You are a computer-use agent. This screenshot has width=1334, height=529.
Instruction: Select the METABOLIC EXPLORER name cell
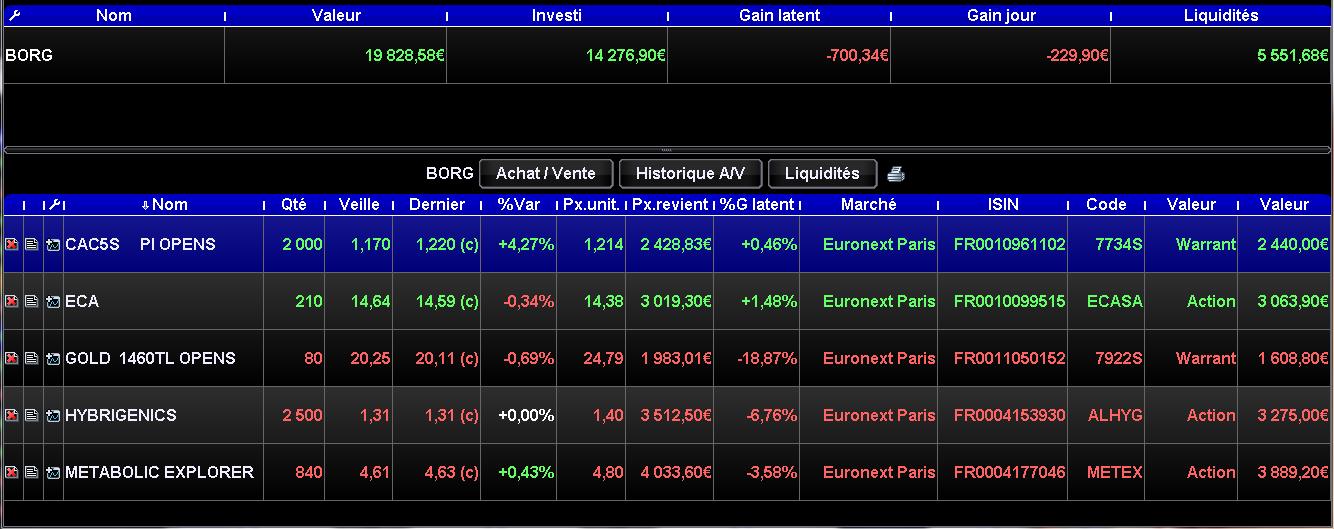click(164, 472)
